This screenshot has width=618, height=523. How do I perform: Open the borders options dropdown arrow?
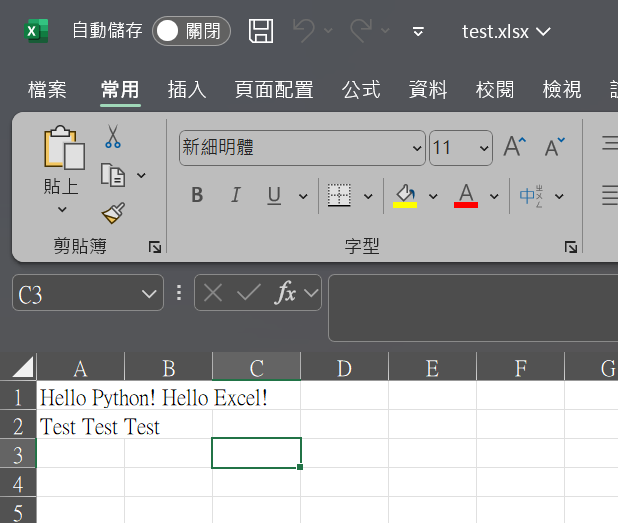point(368,196)
